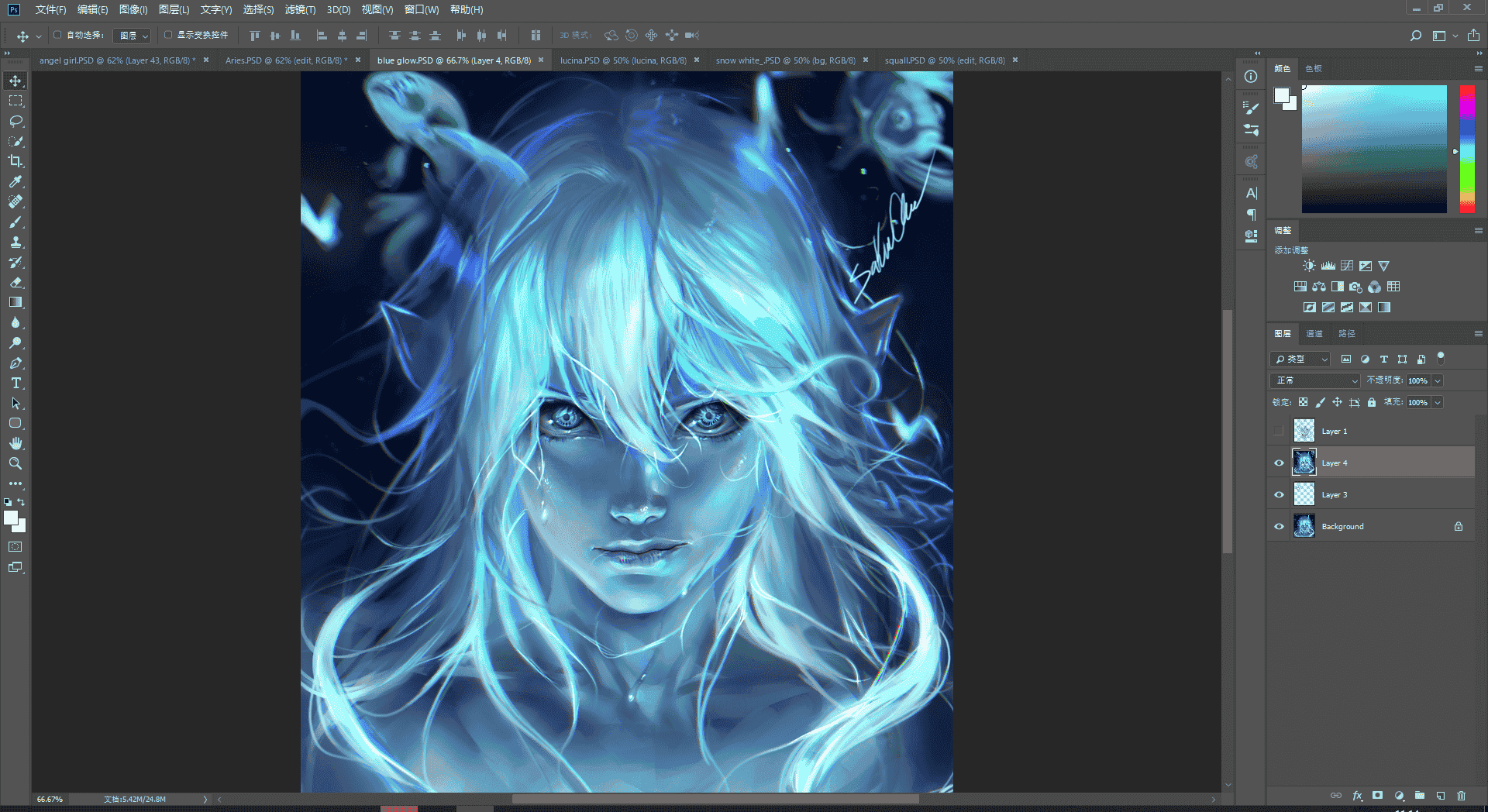The height and width of the screenshot is (812, 1488).
Task: Hide Layer 4 using its eye icon
Action: 1279,463
